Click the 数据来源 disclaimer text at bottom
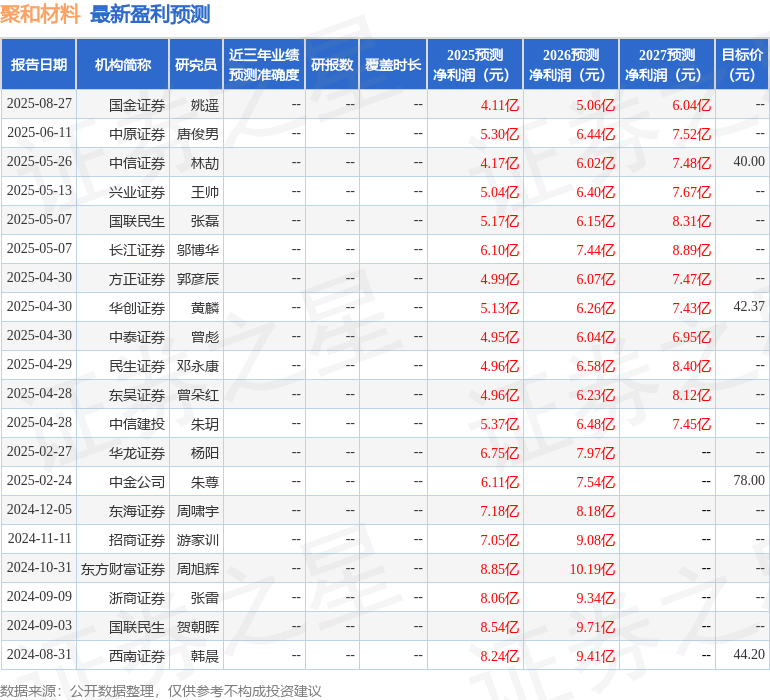This screenshot has height=700, width=770. tap(161, 690)
